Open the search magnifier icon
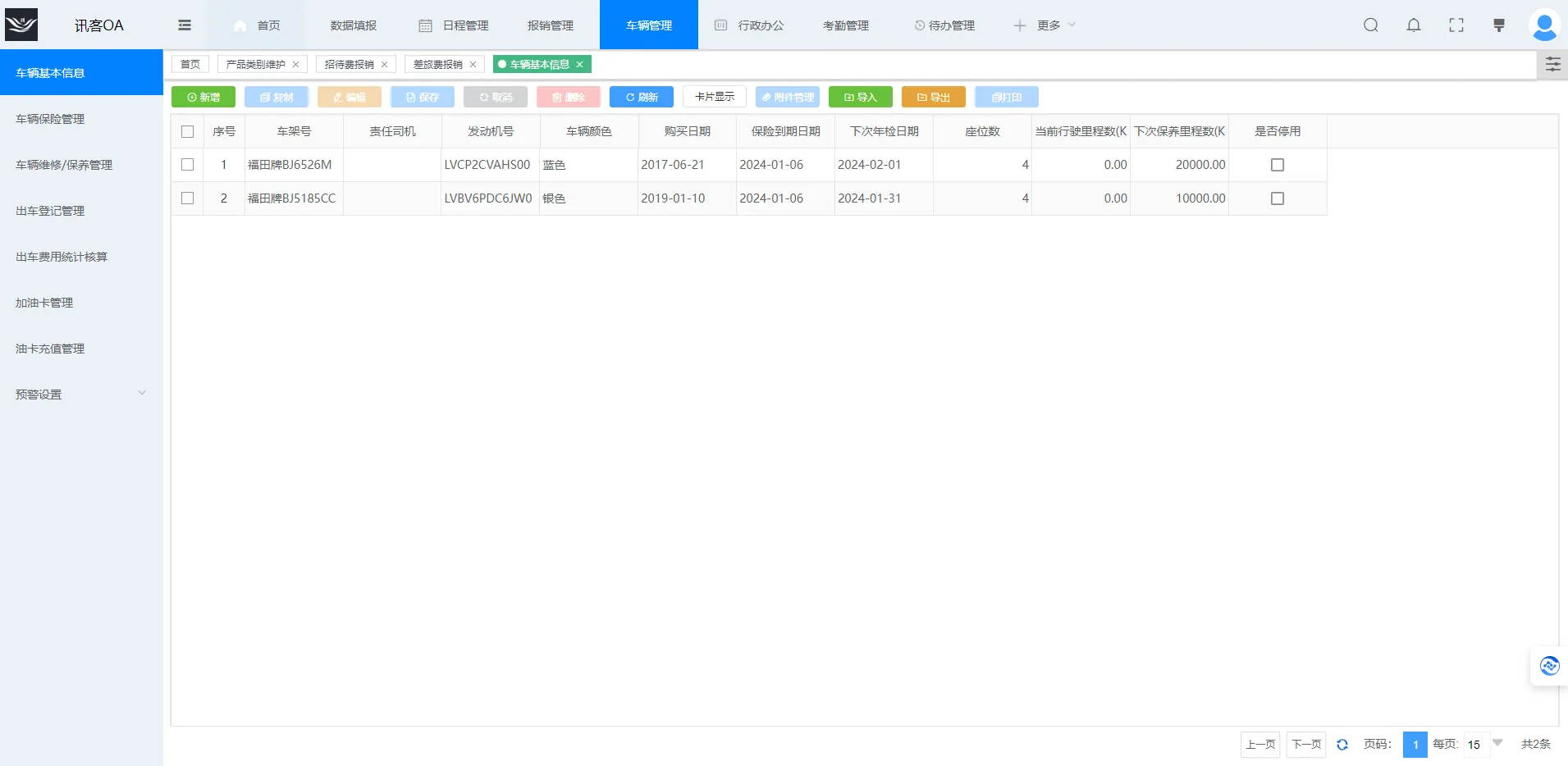The image size is (1568, 766). pyautogui.click(x=1371, y=25)
